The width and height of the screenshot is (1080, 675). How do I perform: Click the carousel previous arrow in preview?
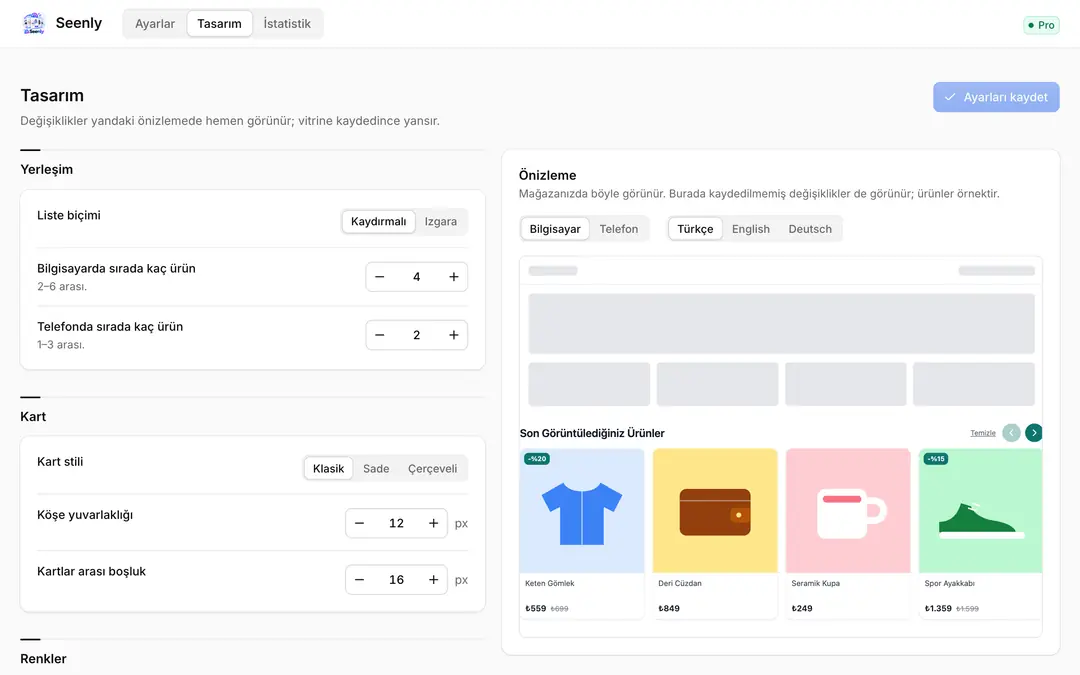tap(1011, 433)
